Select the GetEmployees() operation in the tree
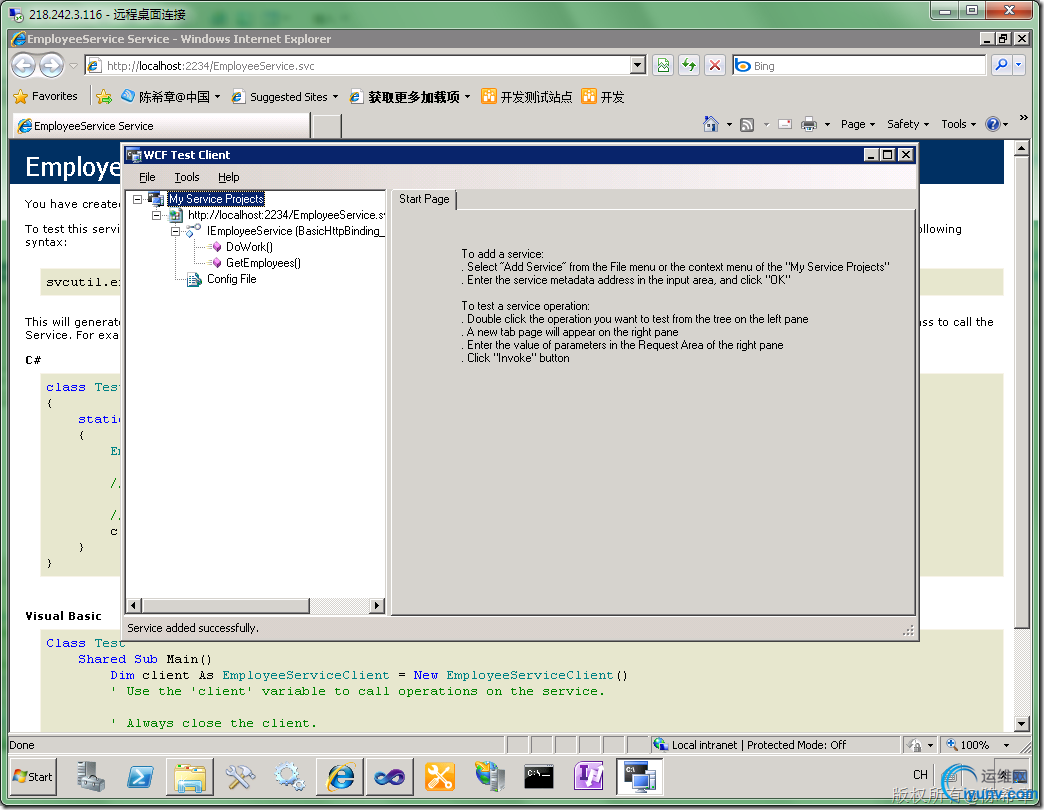1044x810 pixels. tap(263, 263)
